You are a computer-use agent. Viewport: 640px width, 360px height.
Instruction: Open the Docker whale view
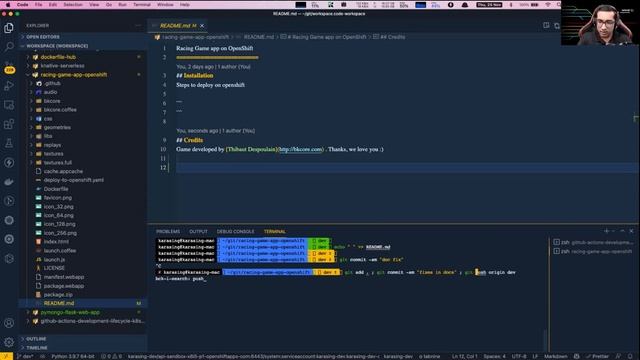click(x=9, y=182)
